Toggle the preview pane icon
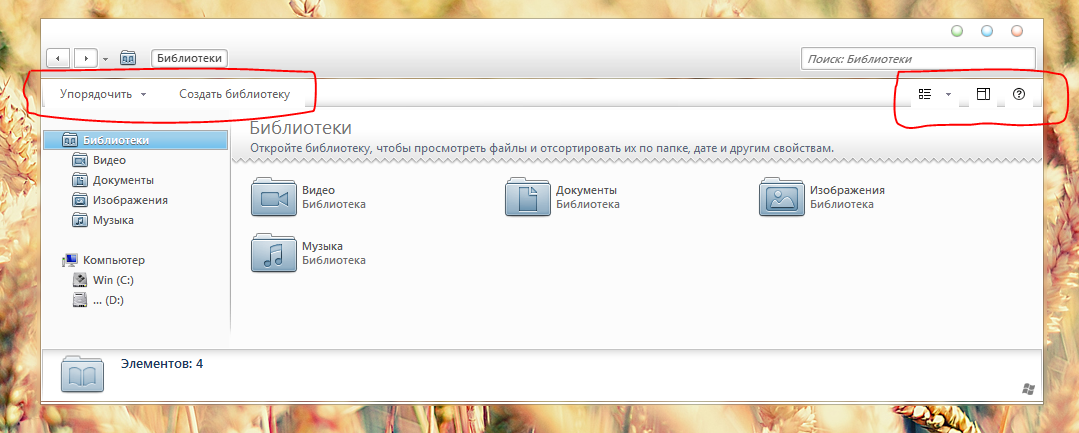 tap(983, 94)
